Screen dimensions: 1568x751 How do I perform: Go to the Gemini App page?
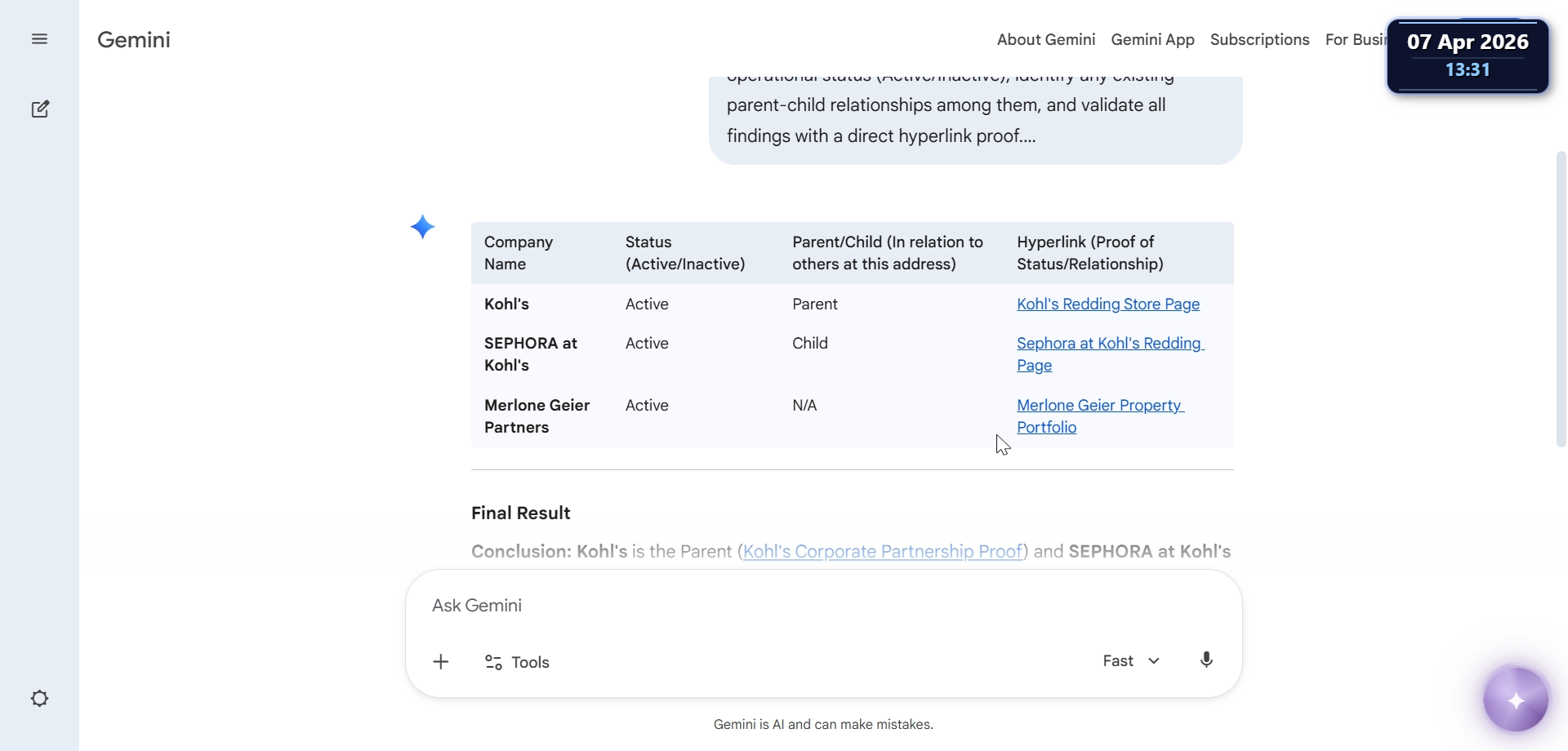(x=1152, y=40)
